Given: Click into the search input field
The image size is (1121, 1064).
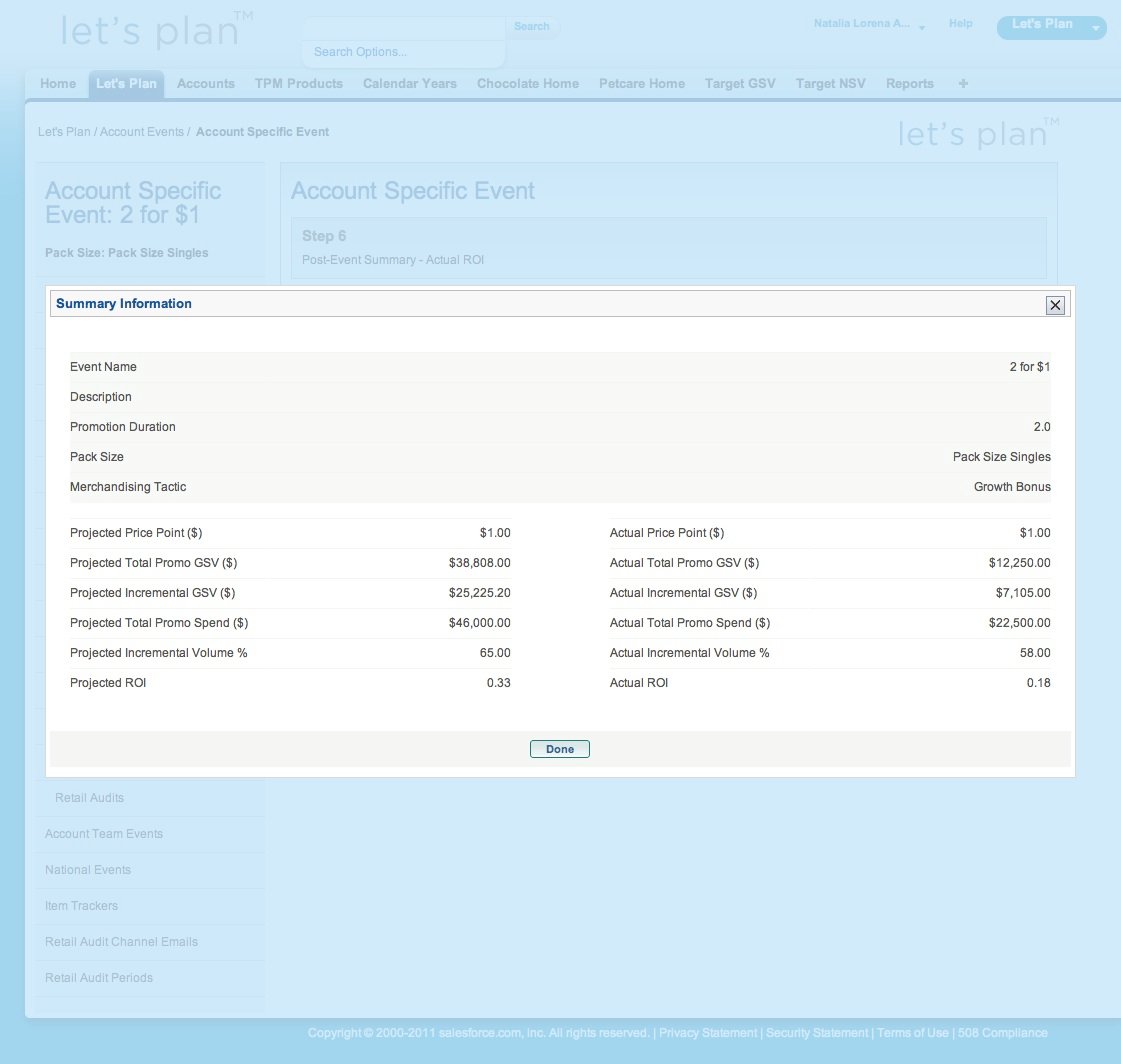Looking at the screenshot, I should pyautogui.click(x=404, y=27).
